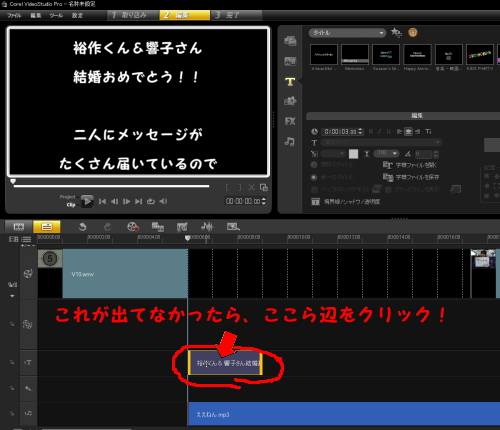Adjust the title duration stepper arrows
The height and width of the screenshot is (430, 500).
click(360, 132)
